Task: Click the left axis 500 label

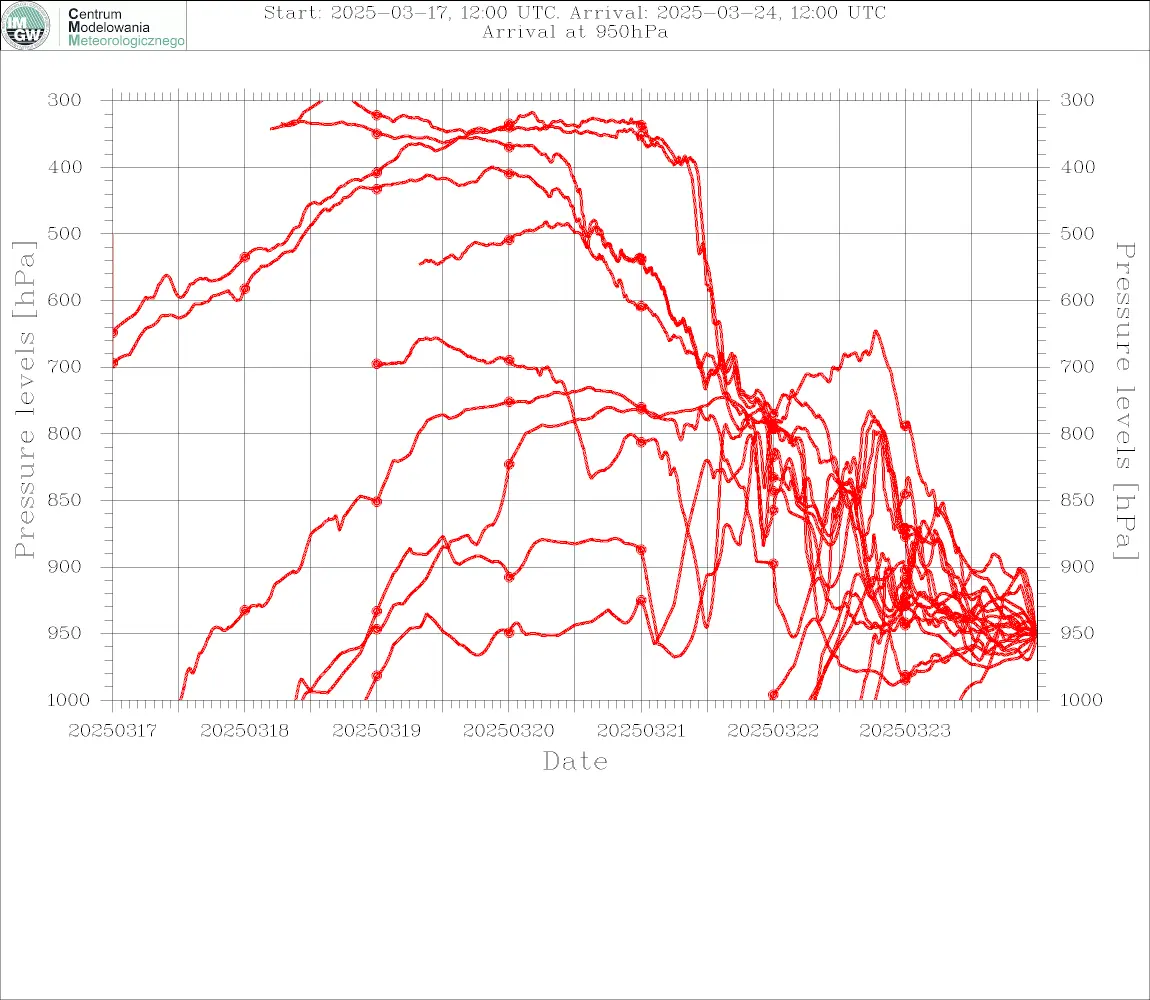Action: coord(65,233)
